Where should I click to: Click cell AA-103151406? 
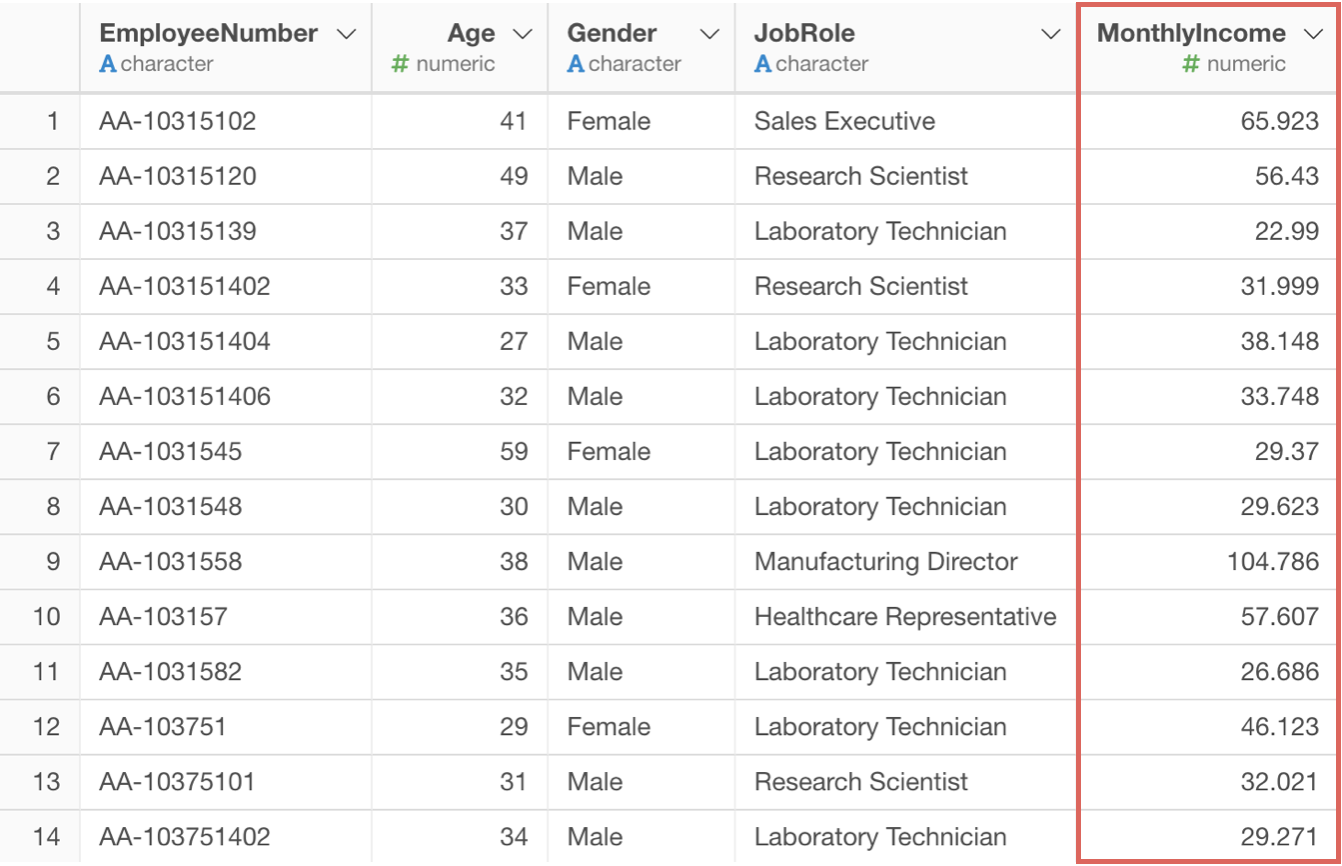pyautogui.click(x=226, y=397)
